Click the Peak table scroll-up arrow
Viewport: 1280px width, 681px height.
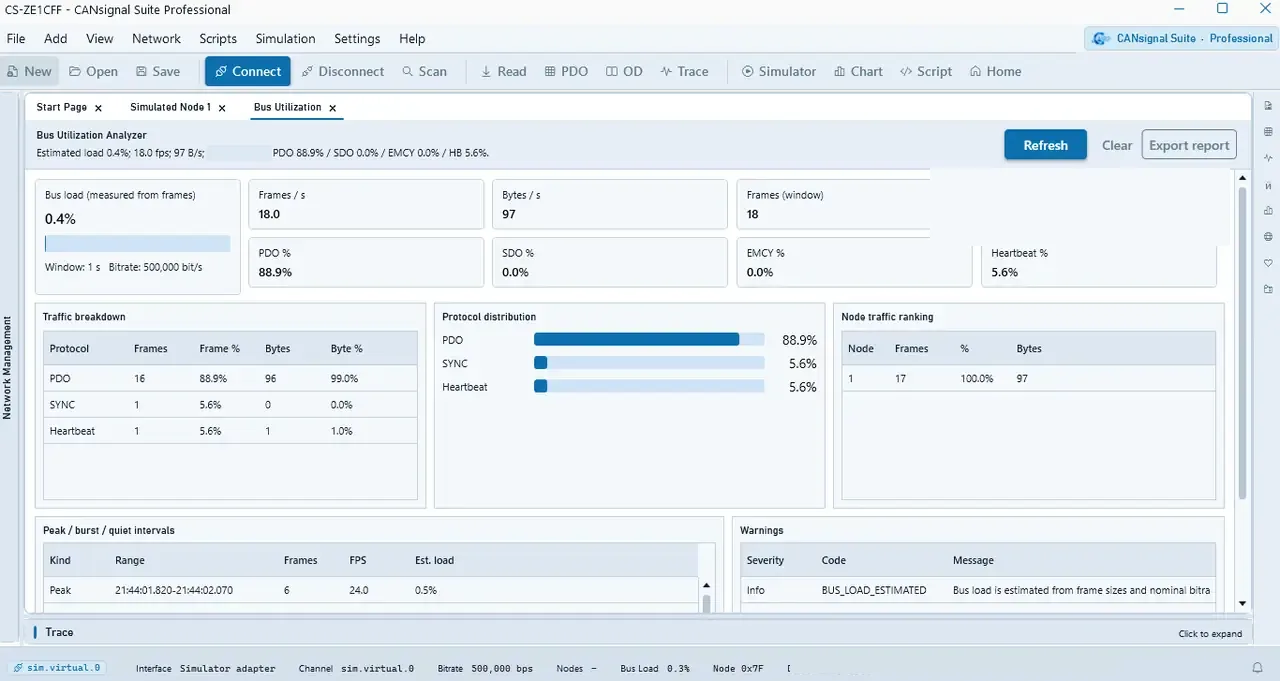(706, 586)
